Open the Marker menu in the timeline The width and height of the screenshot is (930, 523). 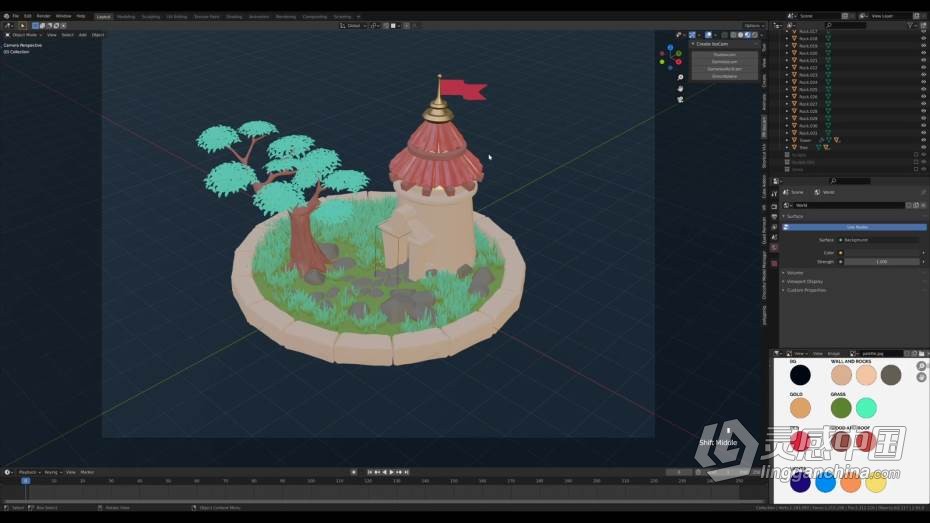pos(87,472)
